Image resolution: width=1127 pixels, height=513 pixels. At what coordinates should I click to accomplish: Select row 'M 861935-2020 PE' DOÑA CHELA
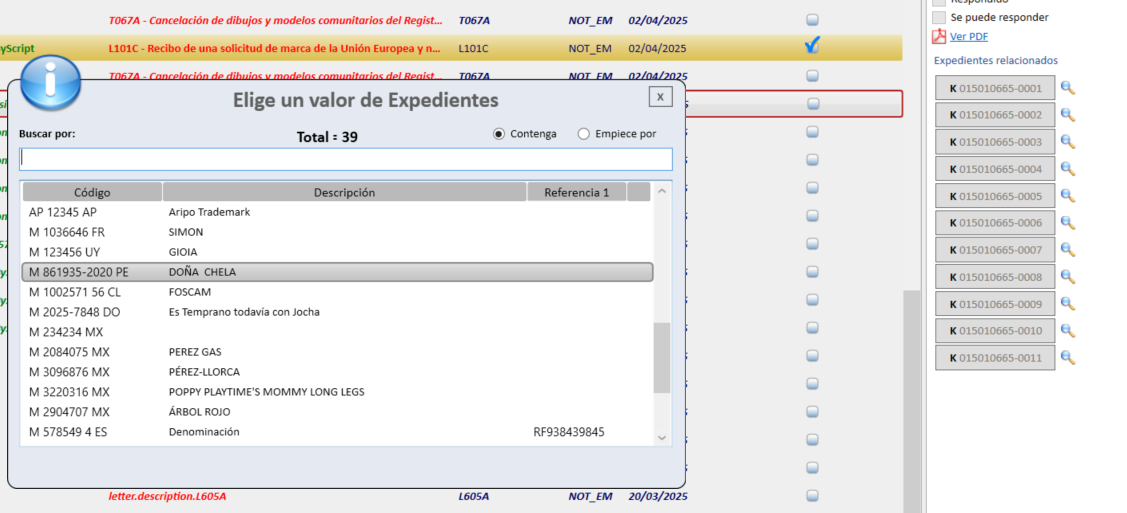click(337, 272)
